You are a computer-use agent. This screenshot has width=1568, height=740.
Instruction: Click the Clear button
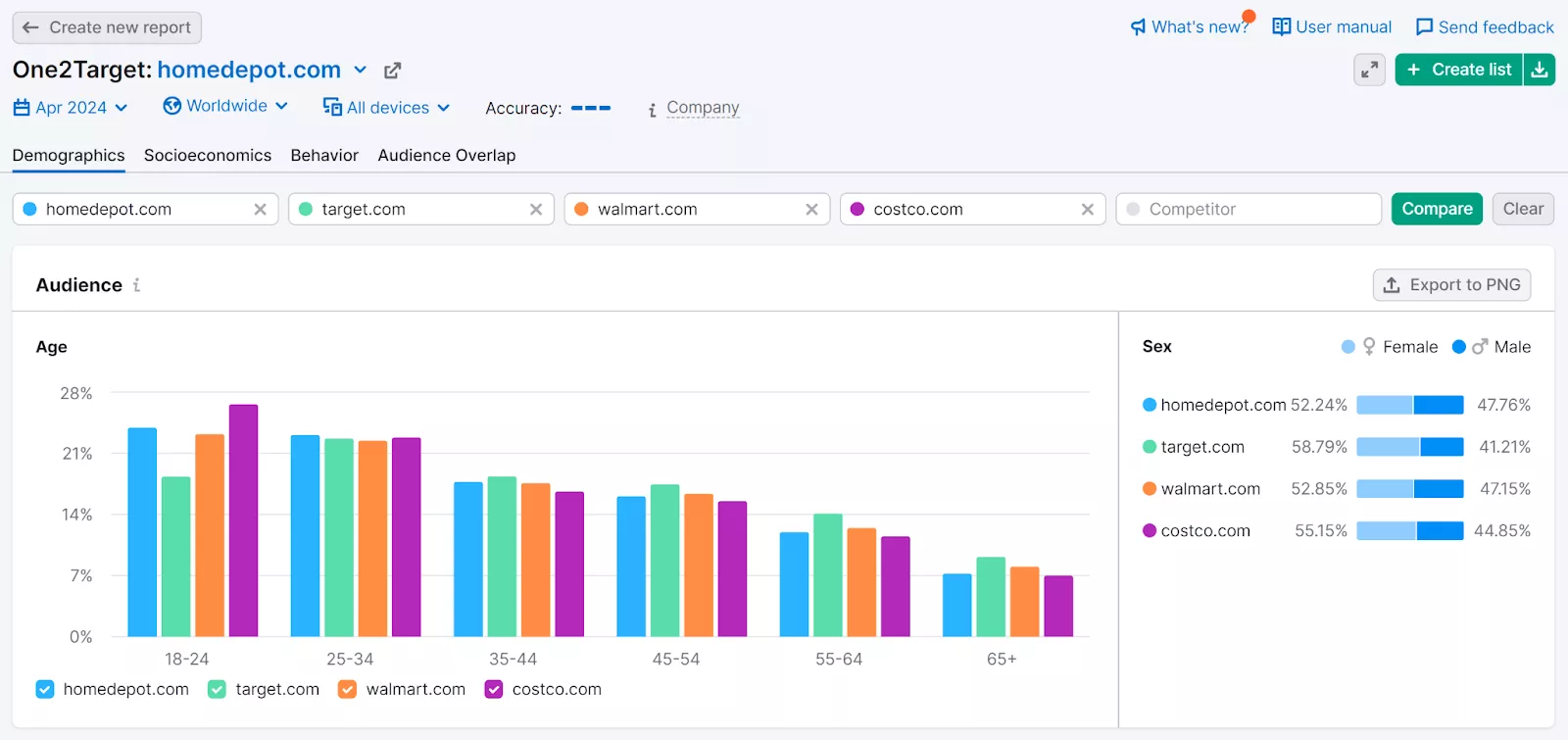(1523, 209)
